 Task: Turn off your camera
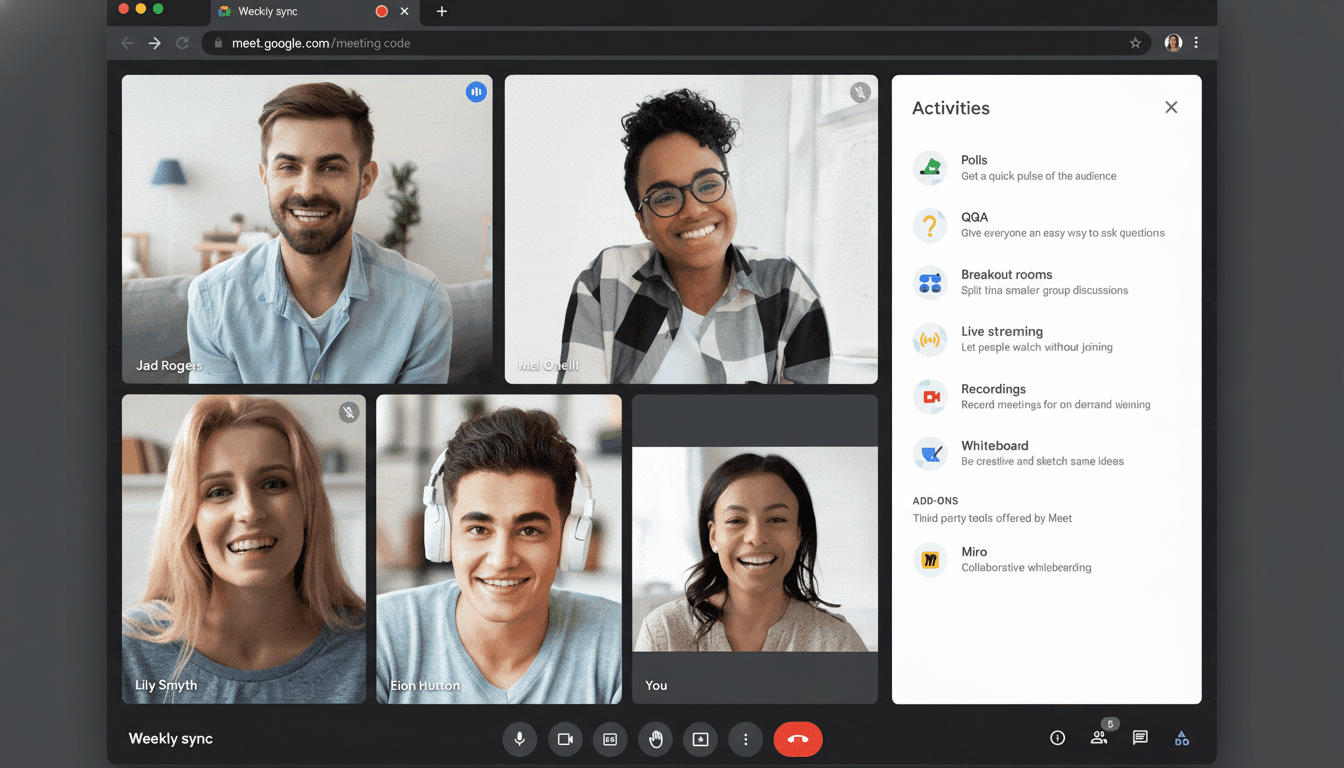point(565,739)
